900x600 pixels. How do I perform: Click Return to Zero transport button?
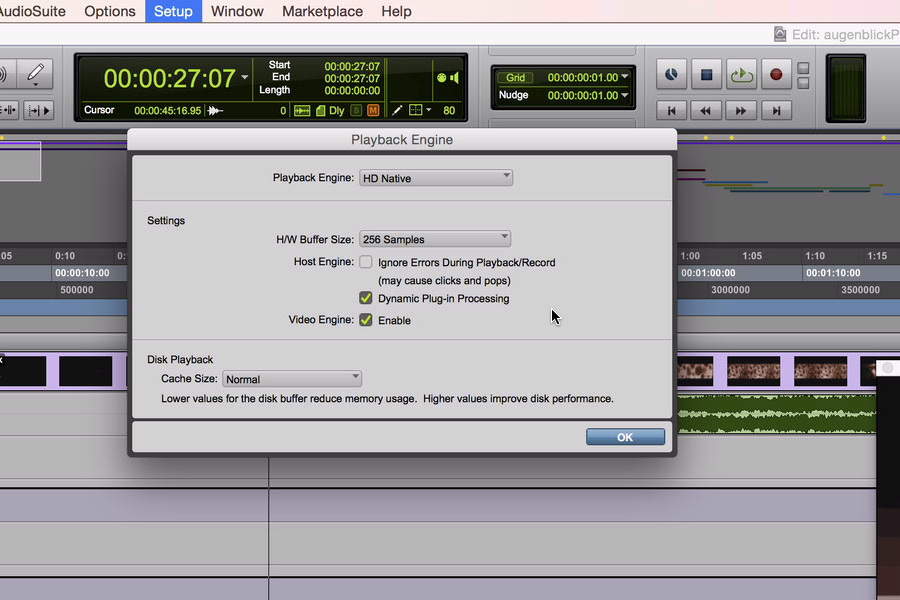(671, 110)
